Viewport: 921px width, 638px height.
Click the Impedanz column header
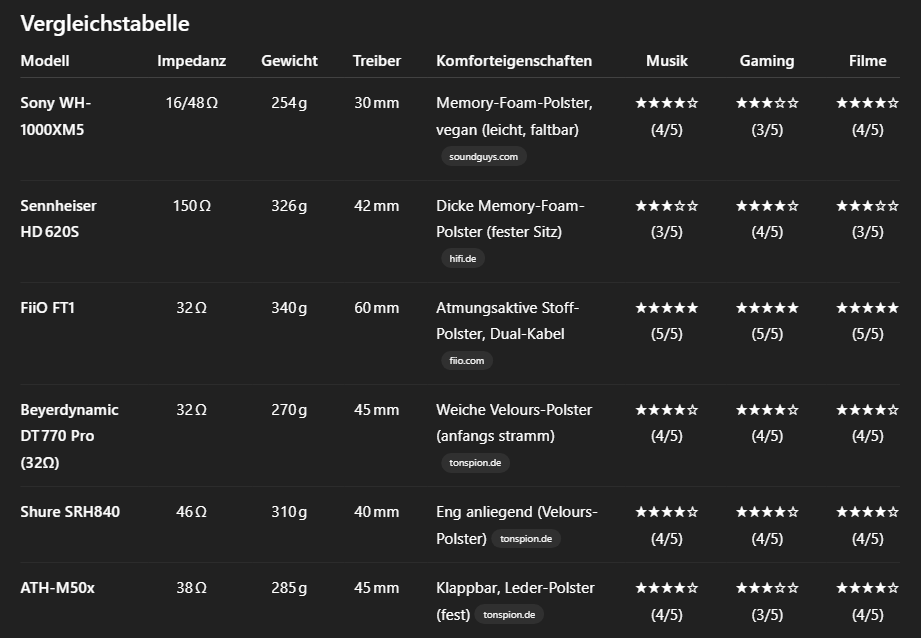[191, 61]
